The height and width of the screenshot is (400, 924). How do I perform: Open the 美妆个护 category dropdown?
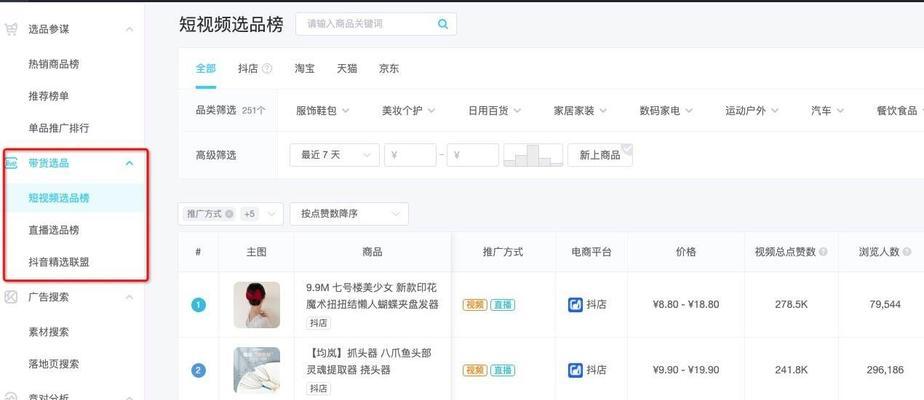(x=408, y=111)
